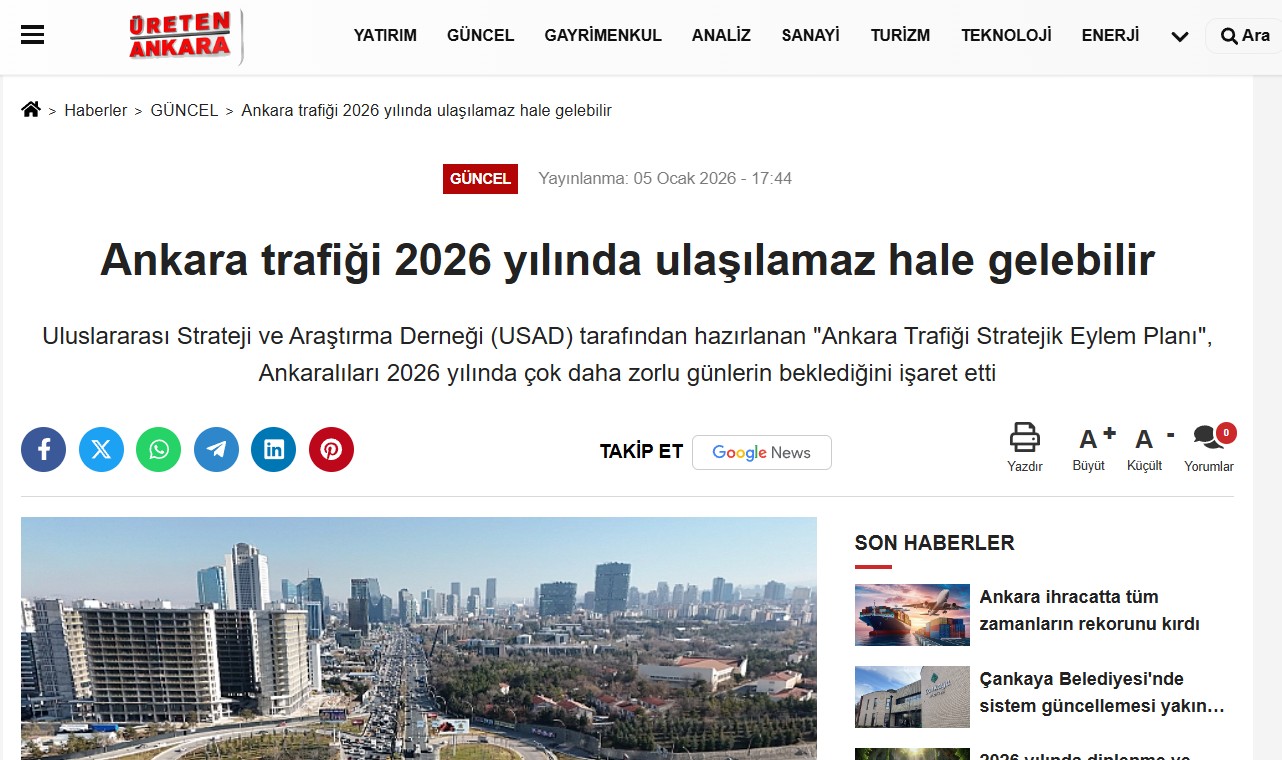Screen dimensions: 1282x760
Task: Open the hamburger menu
Action: coord(33,35)
